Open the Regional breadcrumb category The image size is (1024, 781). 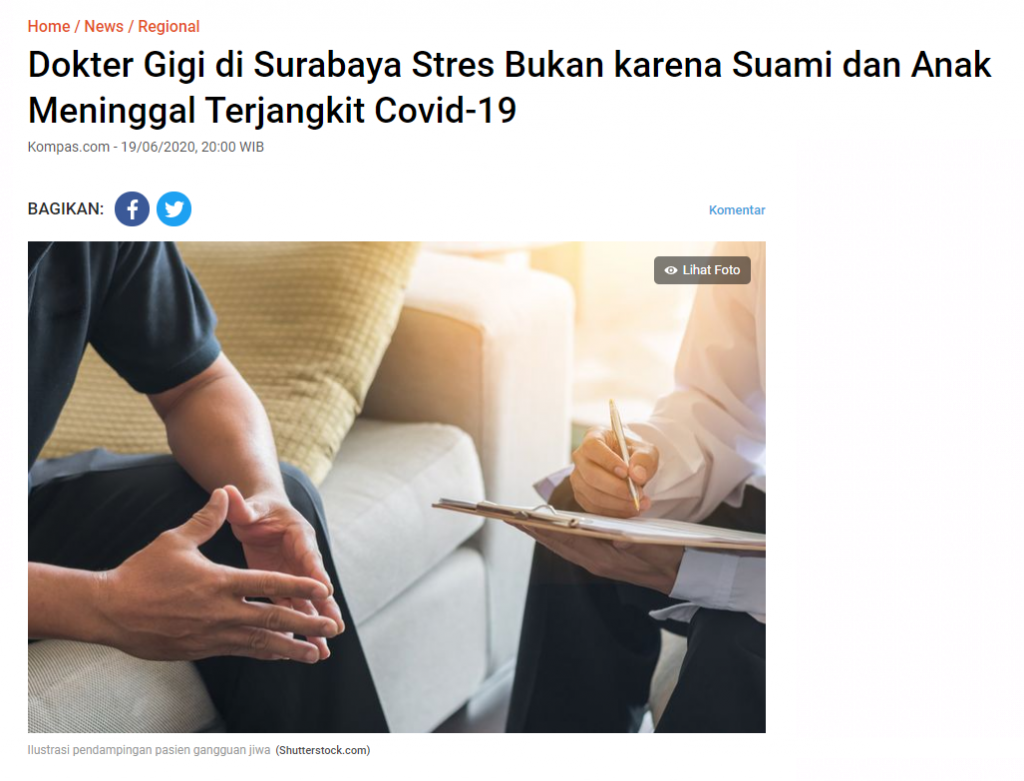click(168, 27)
